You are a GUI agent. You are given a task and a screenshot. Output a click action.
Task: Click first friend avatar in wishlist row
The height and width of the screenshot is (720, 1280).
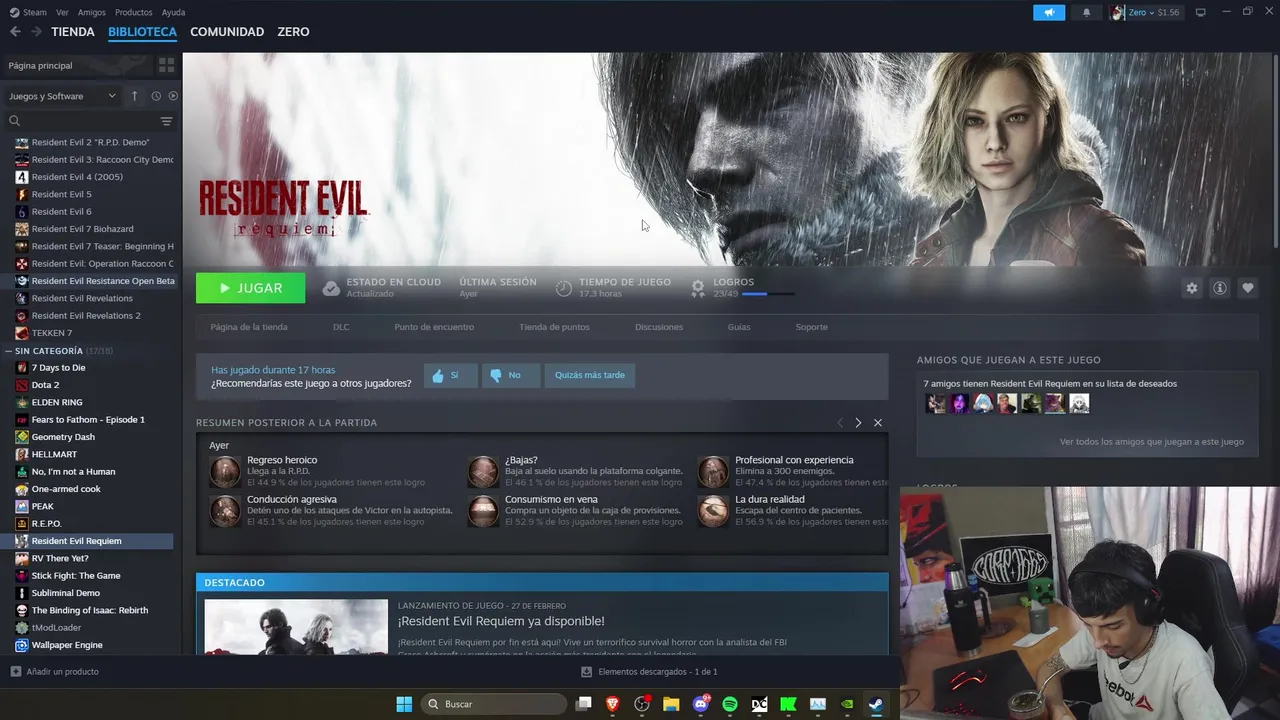[x=935, y=403]
